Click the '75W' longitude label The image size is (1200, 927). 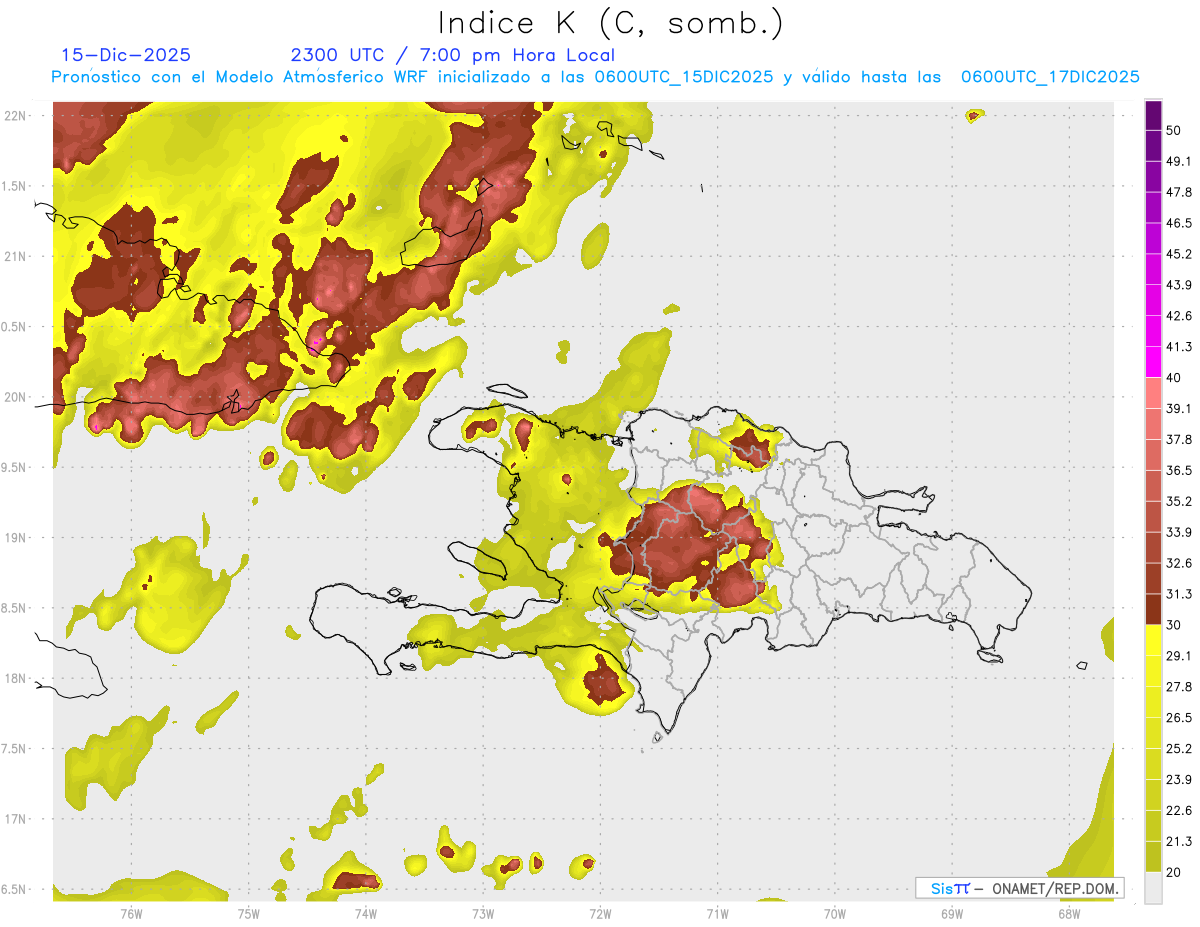(x=249, y=914)
